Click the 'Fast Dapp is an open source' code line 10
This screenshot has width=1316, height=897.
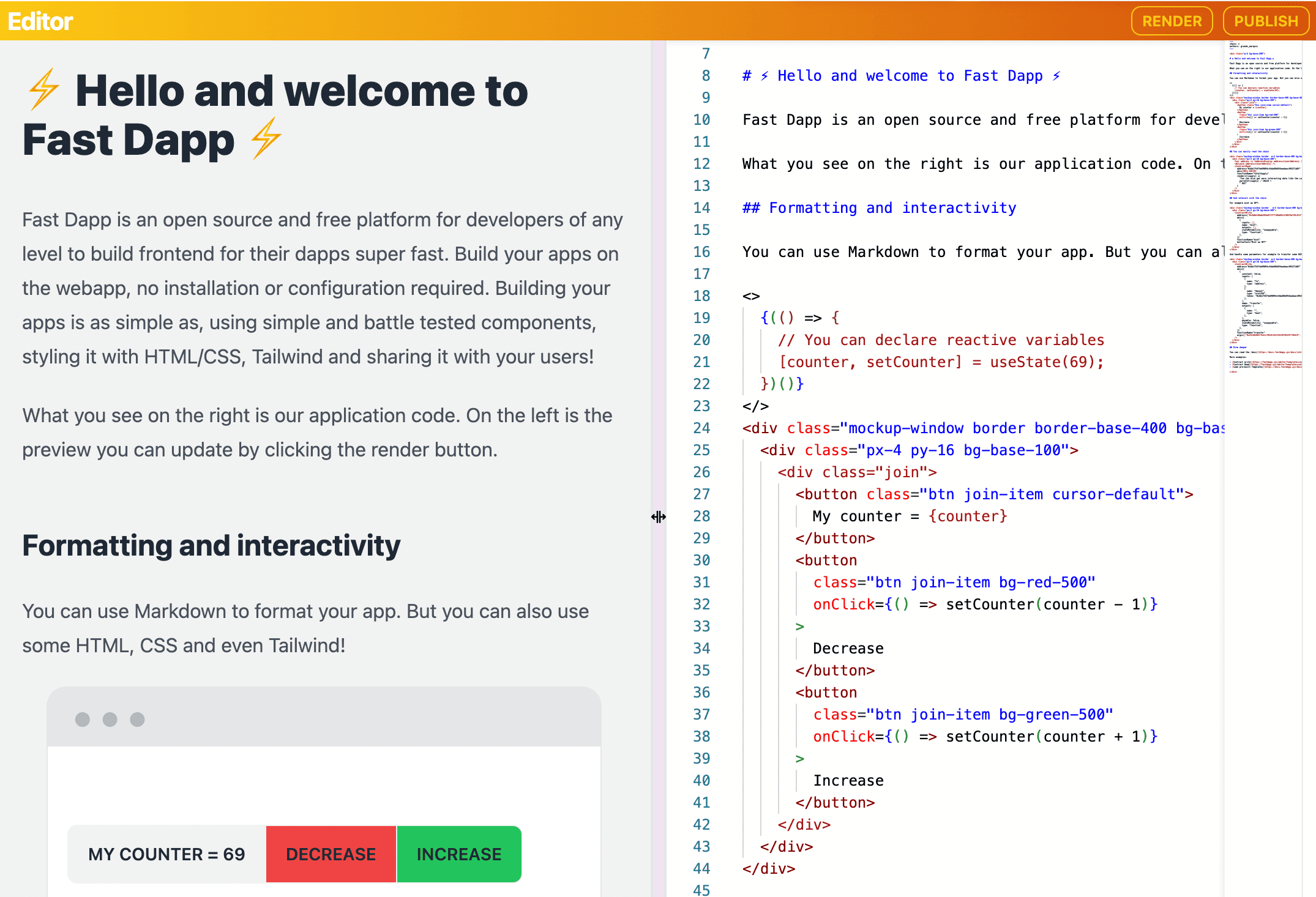(x=983, y=120)
